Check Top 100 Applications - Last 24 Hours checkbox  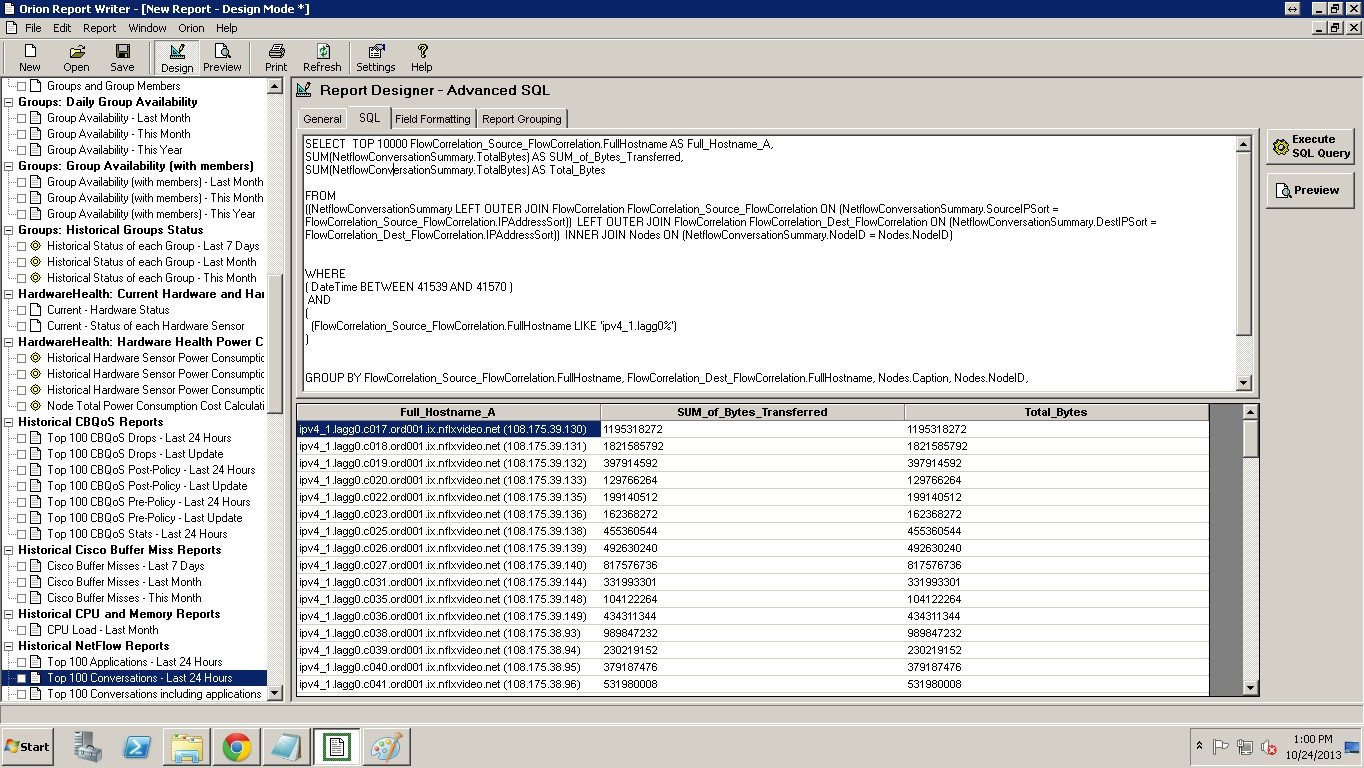pos(22,662)
